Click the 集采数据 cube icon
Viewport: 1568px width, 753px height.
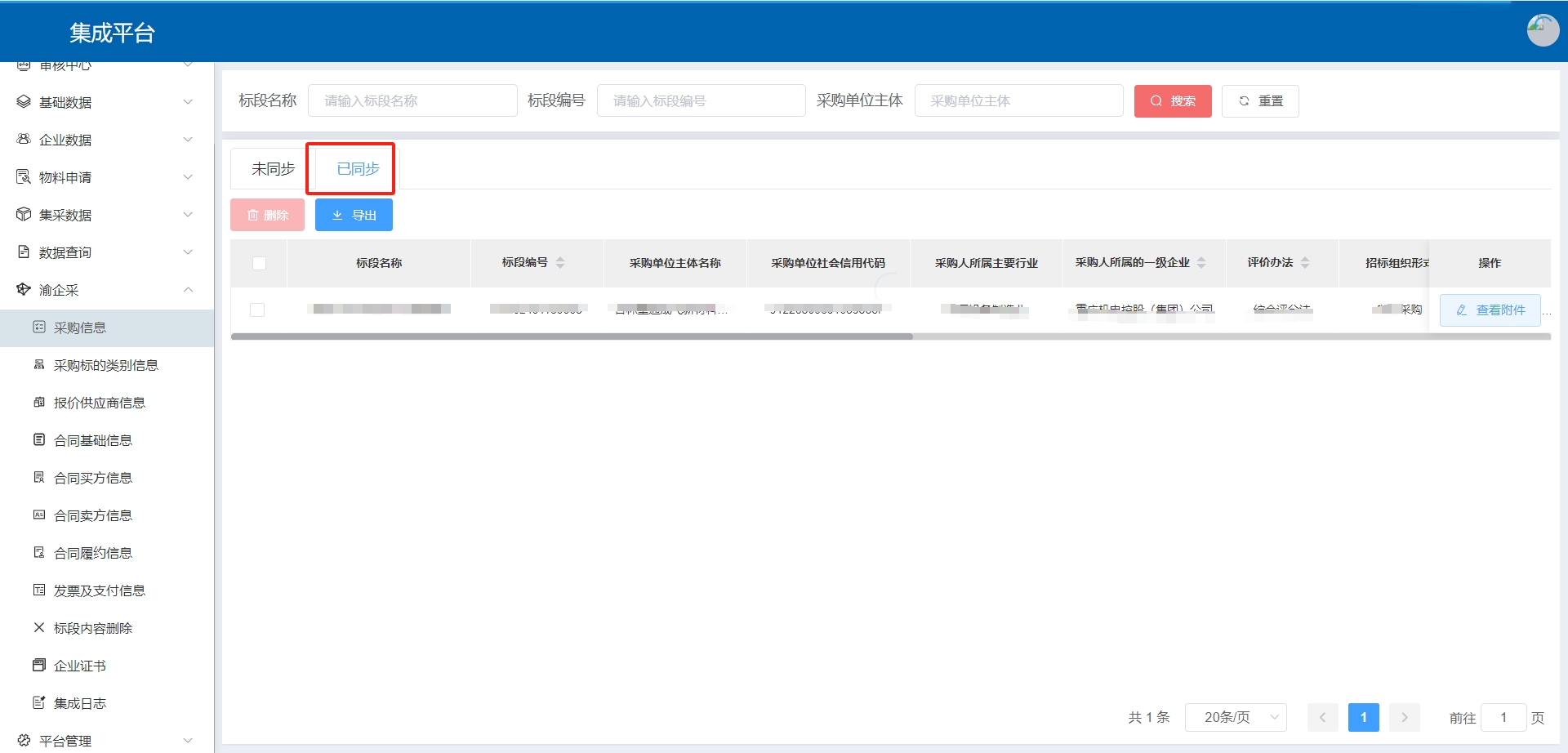coord(24,215)
